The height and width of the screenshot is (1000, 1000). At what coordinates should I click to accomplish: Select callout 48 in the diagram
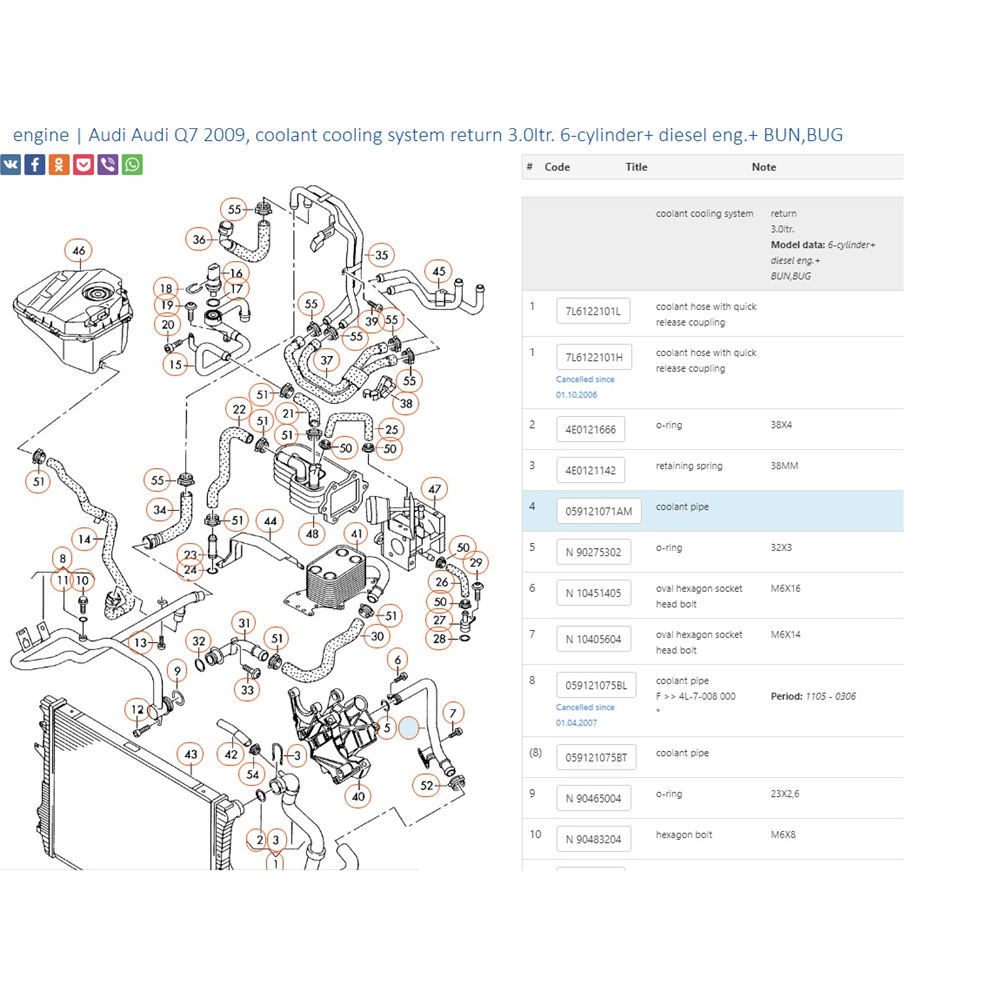(x=312, y=533)
